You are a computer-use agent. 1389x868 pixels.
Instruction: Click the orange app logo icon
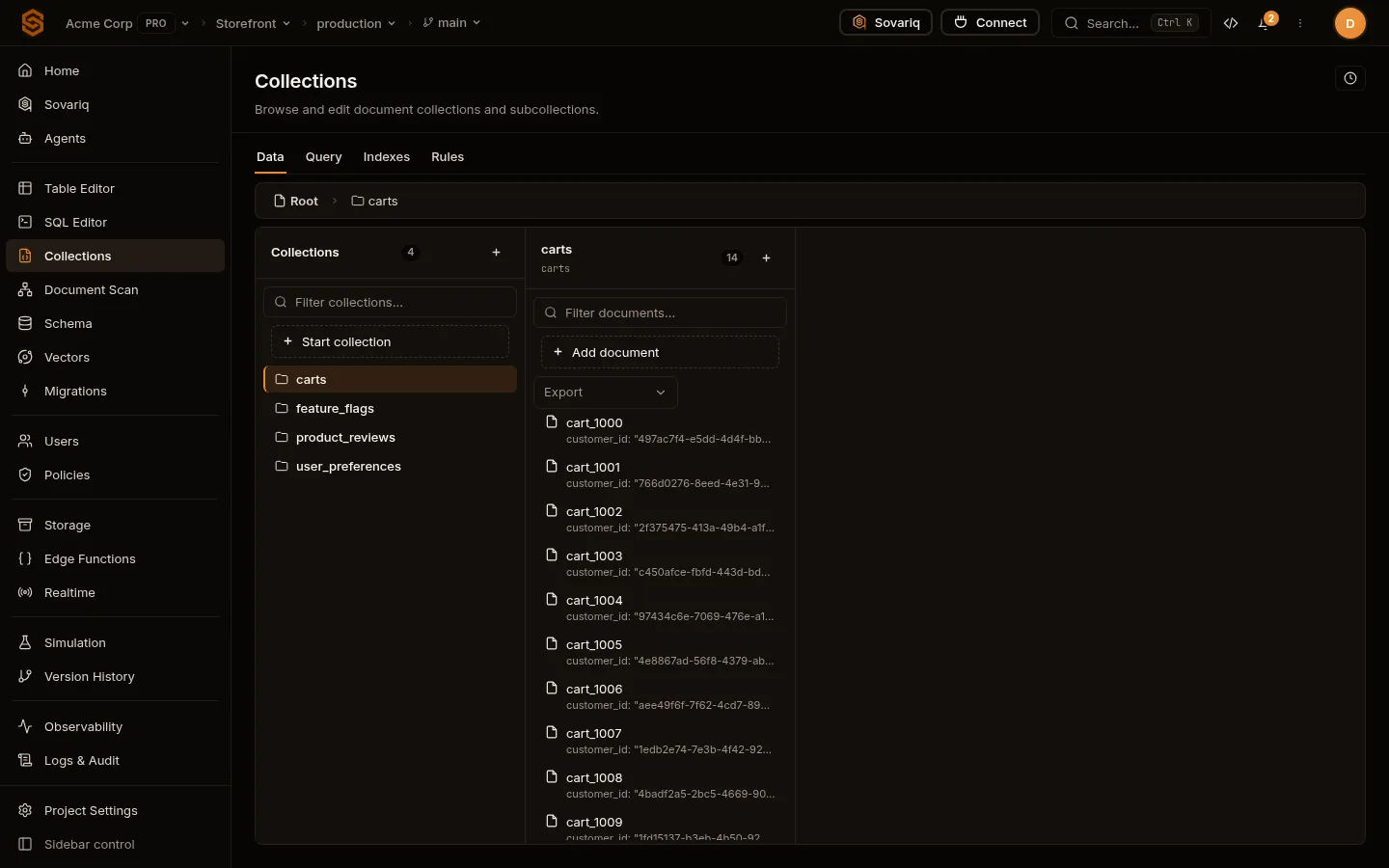click(x=33, y=23)
